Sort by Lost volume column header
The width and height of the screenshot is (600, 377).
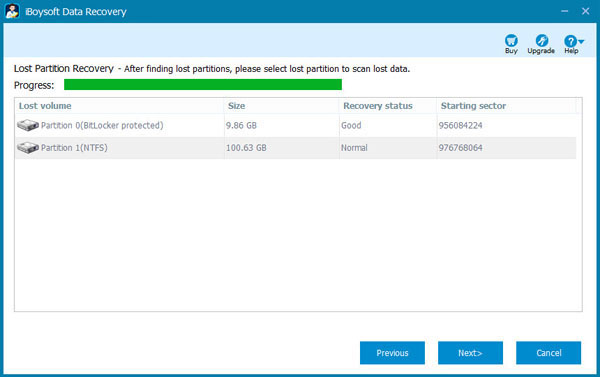click(119, 106)
